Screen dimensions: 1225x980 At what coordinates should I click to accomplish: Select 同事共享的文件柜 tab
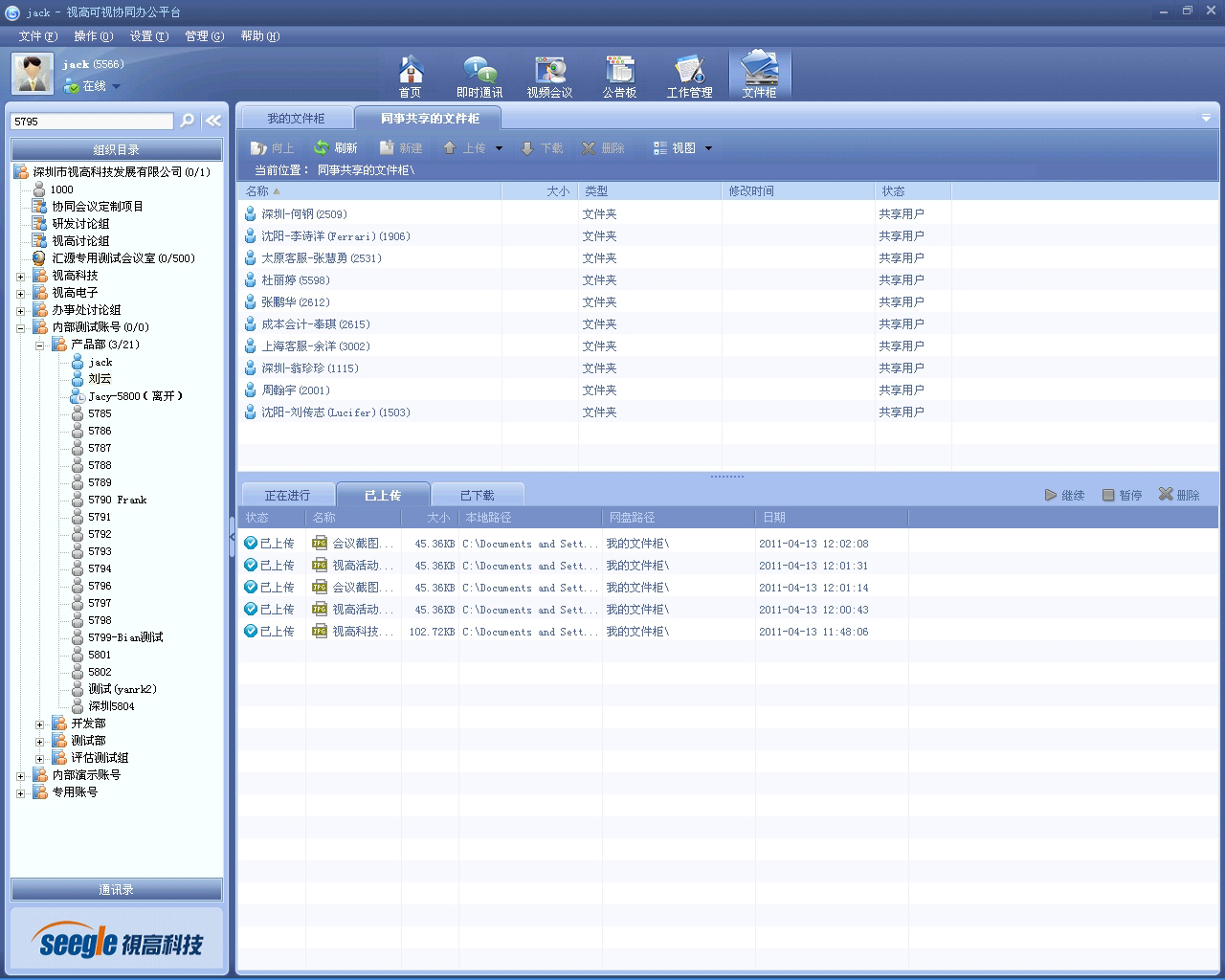430,118
